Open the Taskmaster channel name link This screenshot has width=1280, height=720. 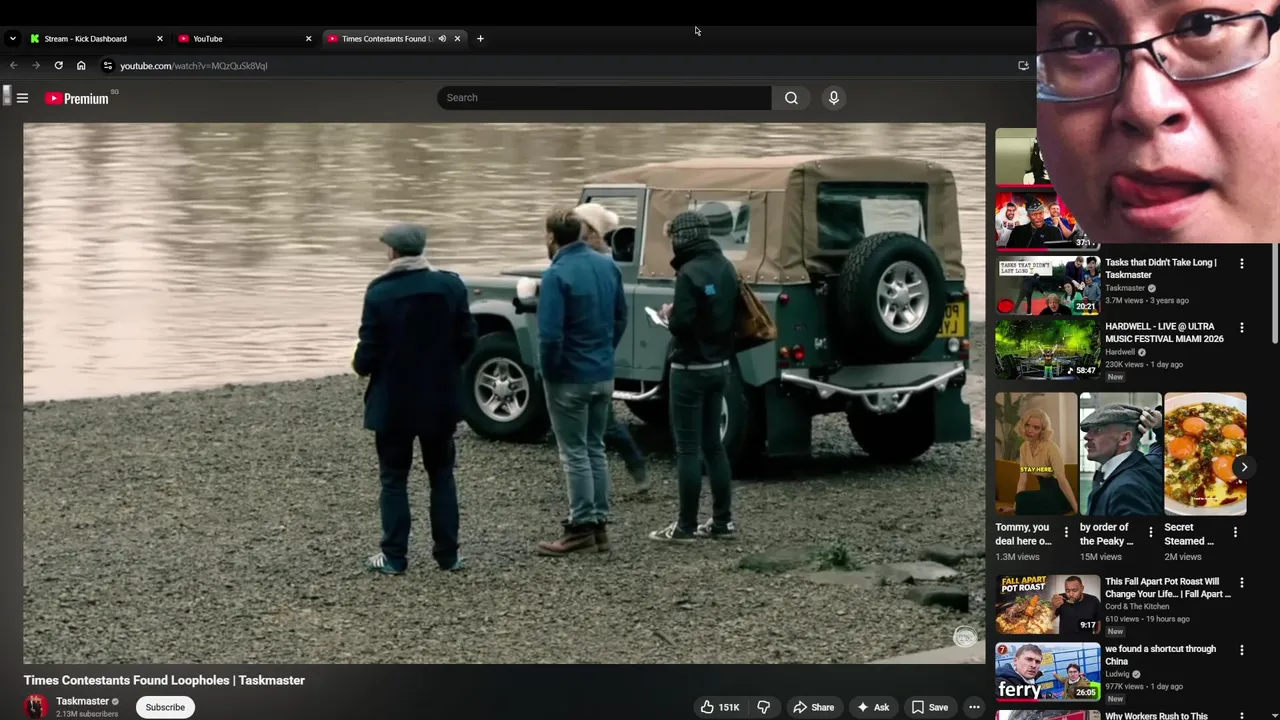(x=82, y=701)
